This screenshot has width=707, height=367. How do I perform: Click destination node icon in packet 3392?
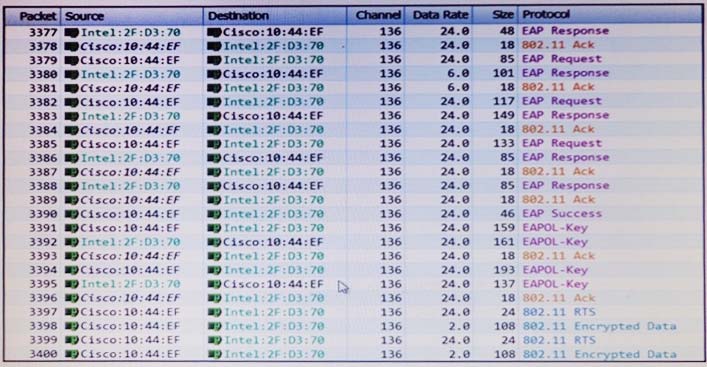pyautogui.click(x=214, y=242)
